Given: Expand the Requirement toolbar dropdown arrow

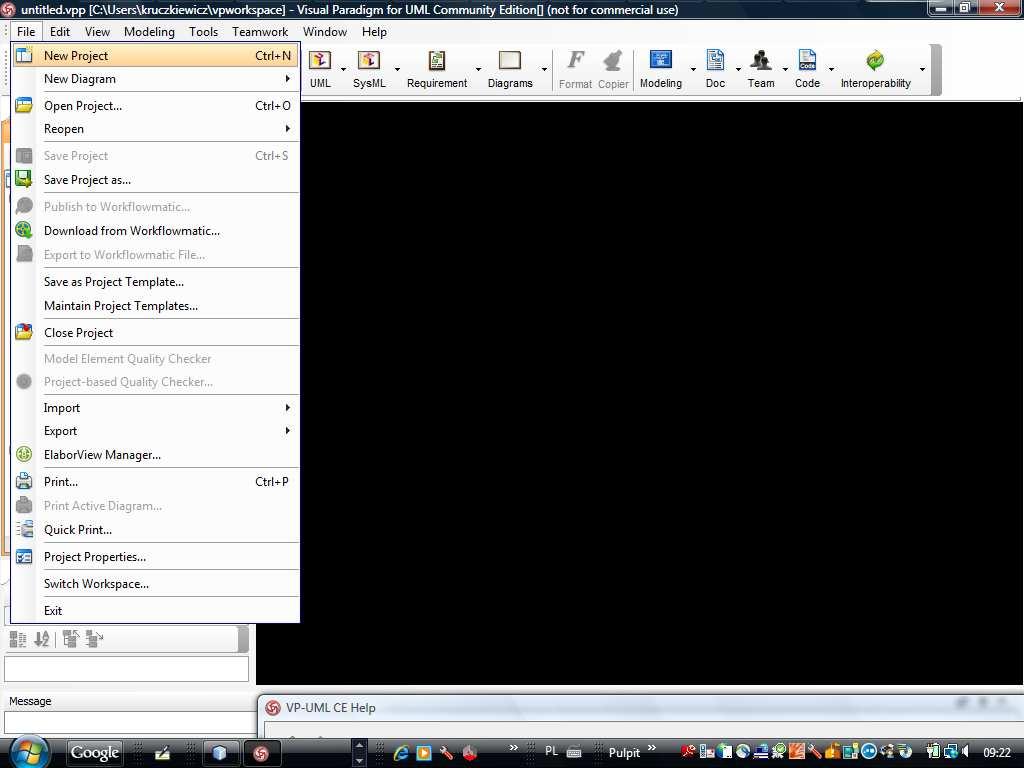Looking at the screenshot, I should [x=478, y=69].
